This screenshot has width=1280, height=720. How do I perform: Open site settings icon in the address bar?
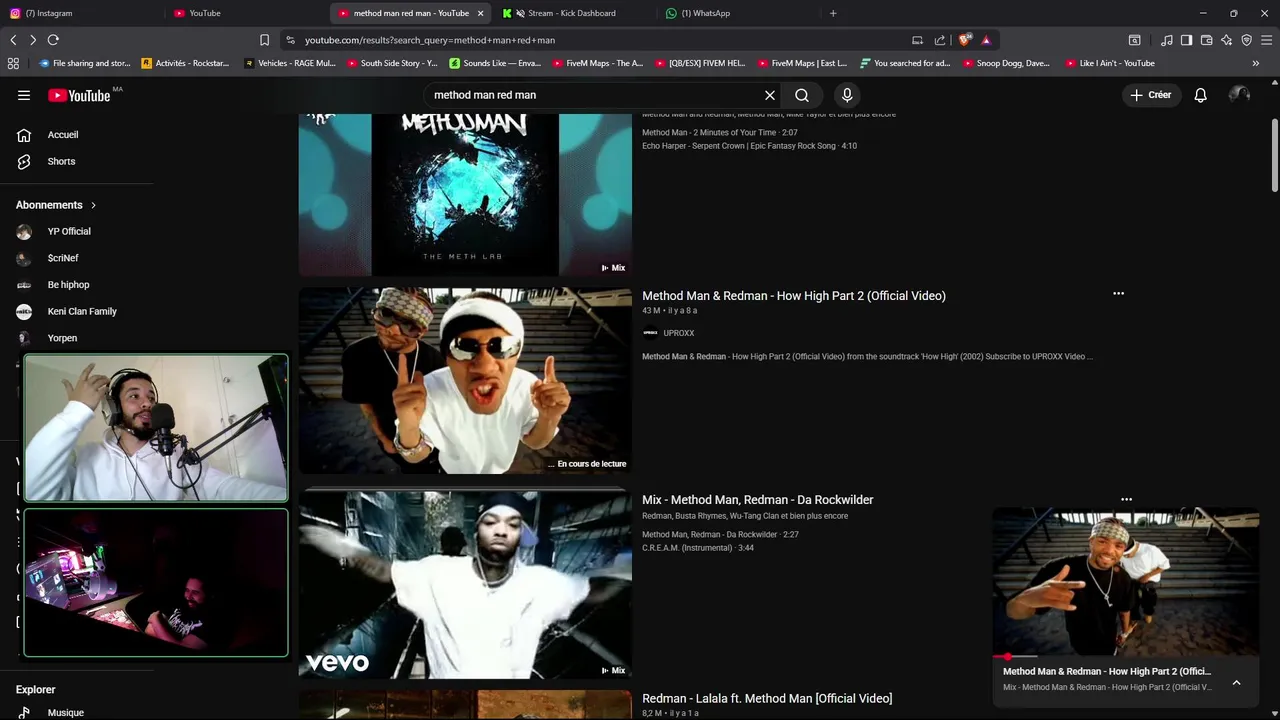click(290, 40)
